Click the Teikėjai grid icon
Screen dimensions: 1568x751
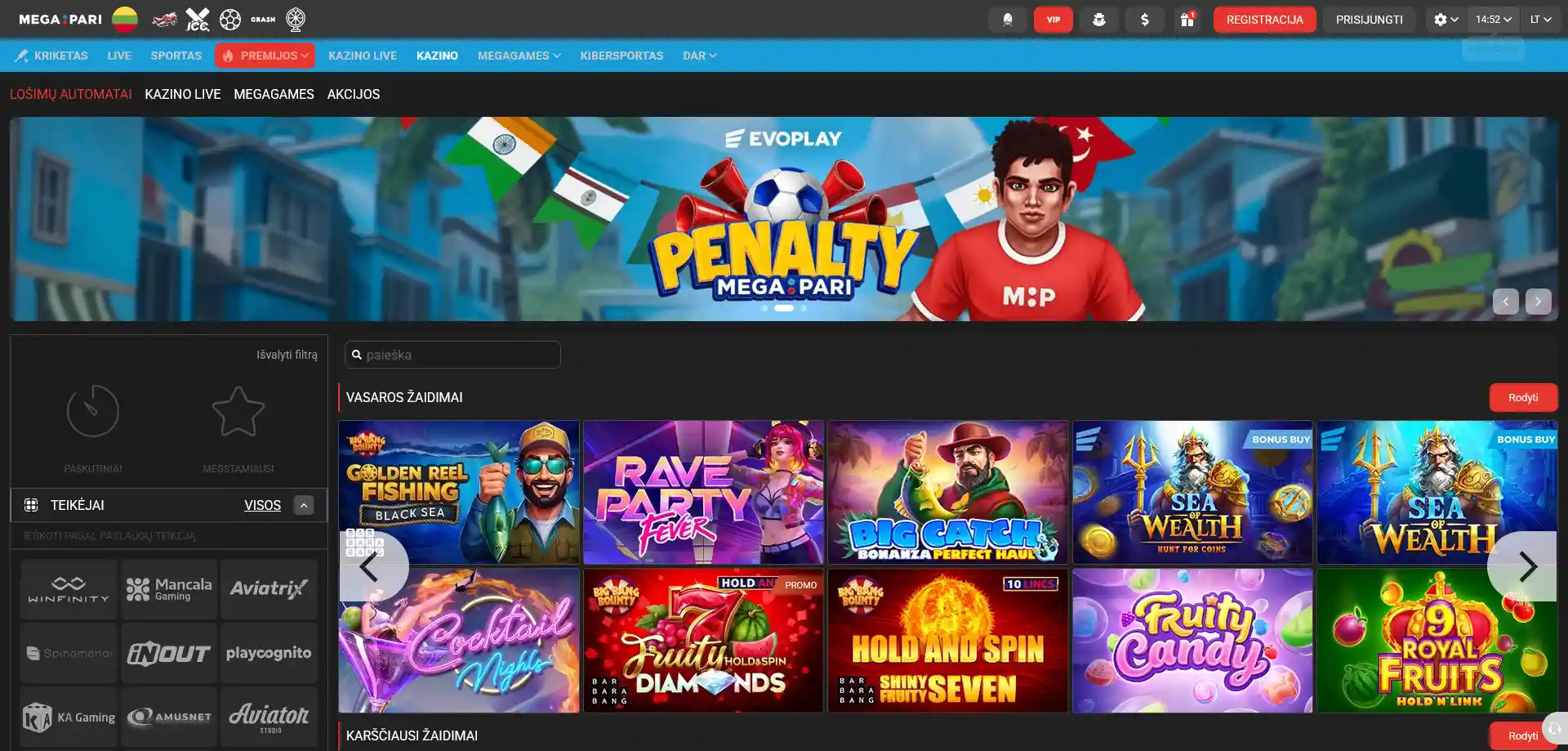[x=31, y=505]
